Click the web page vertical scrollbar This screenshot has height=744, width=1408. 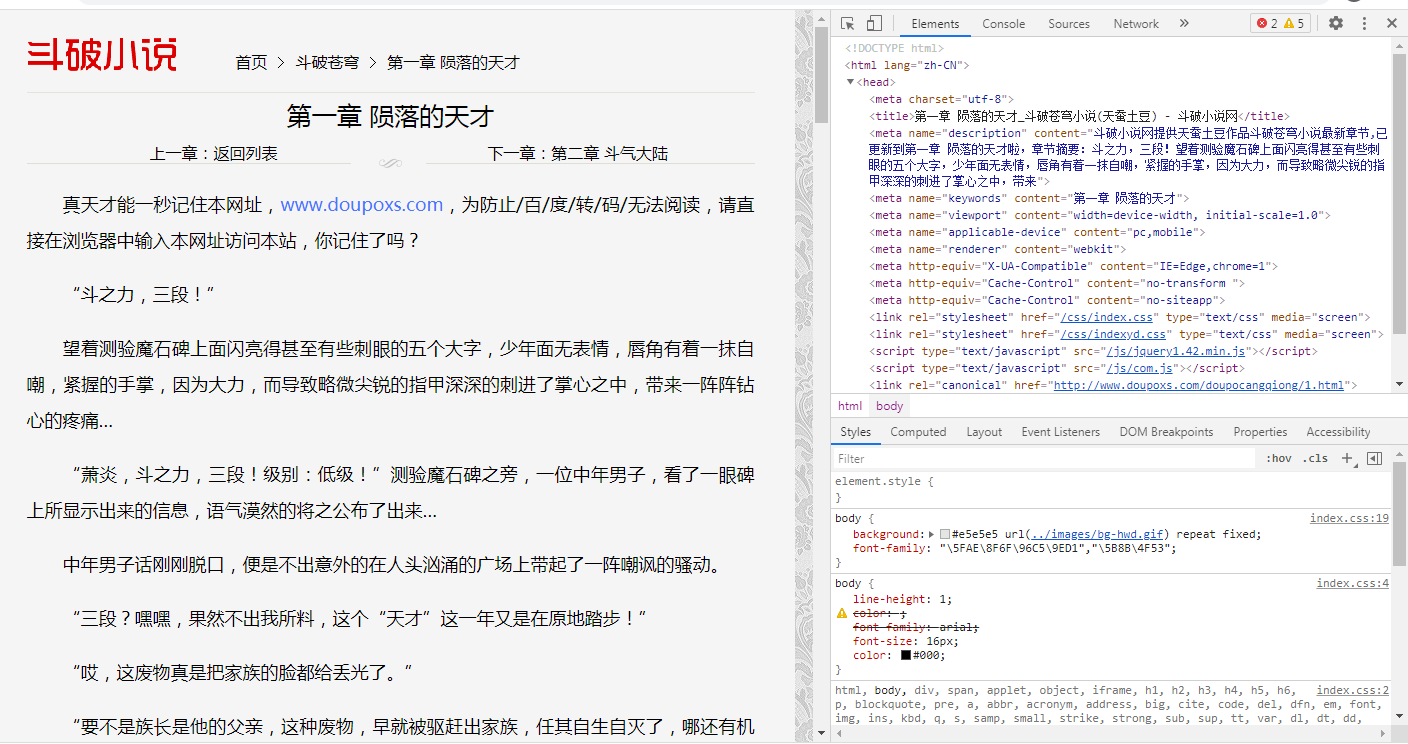[x=822, y=376]
